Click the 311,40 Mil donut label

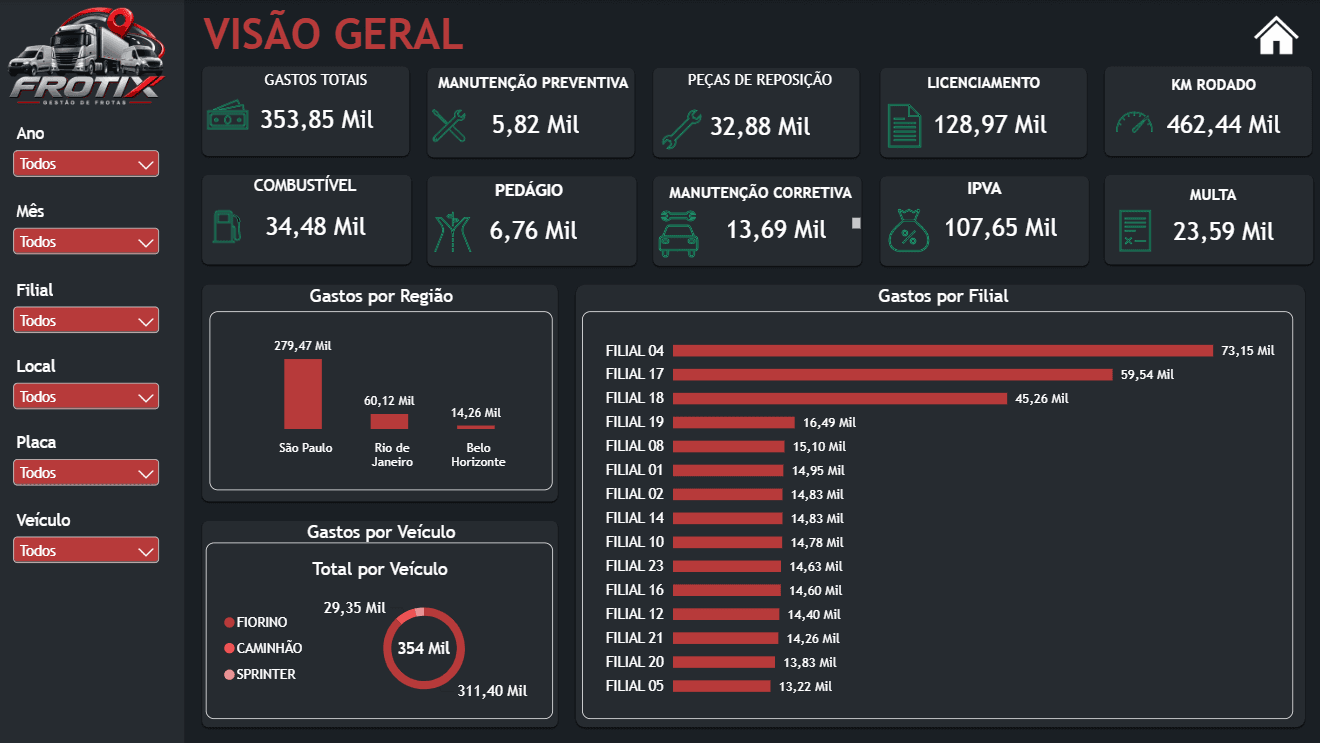(492, 691)
